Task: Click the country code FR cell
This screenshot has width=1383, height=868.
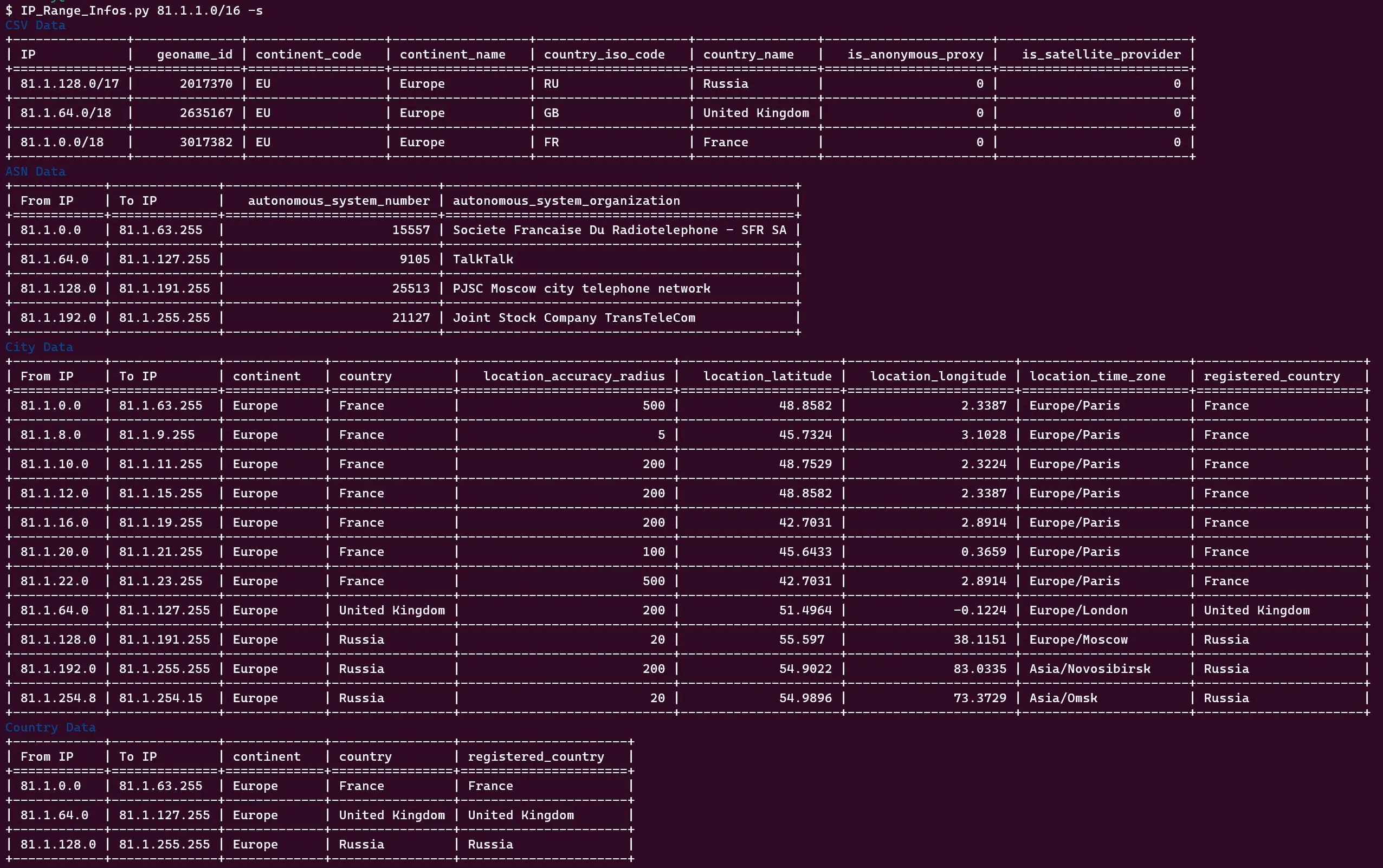Action: tap(551, 142)
